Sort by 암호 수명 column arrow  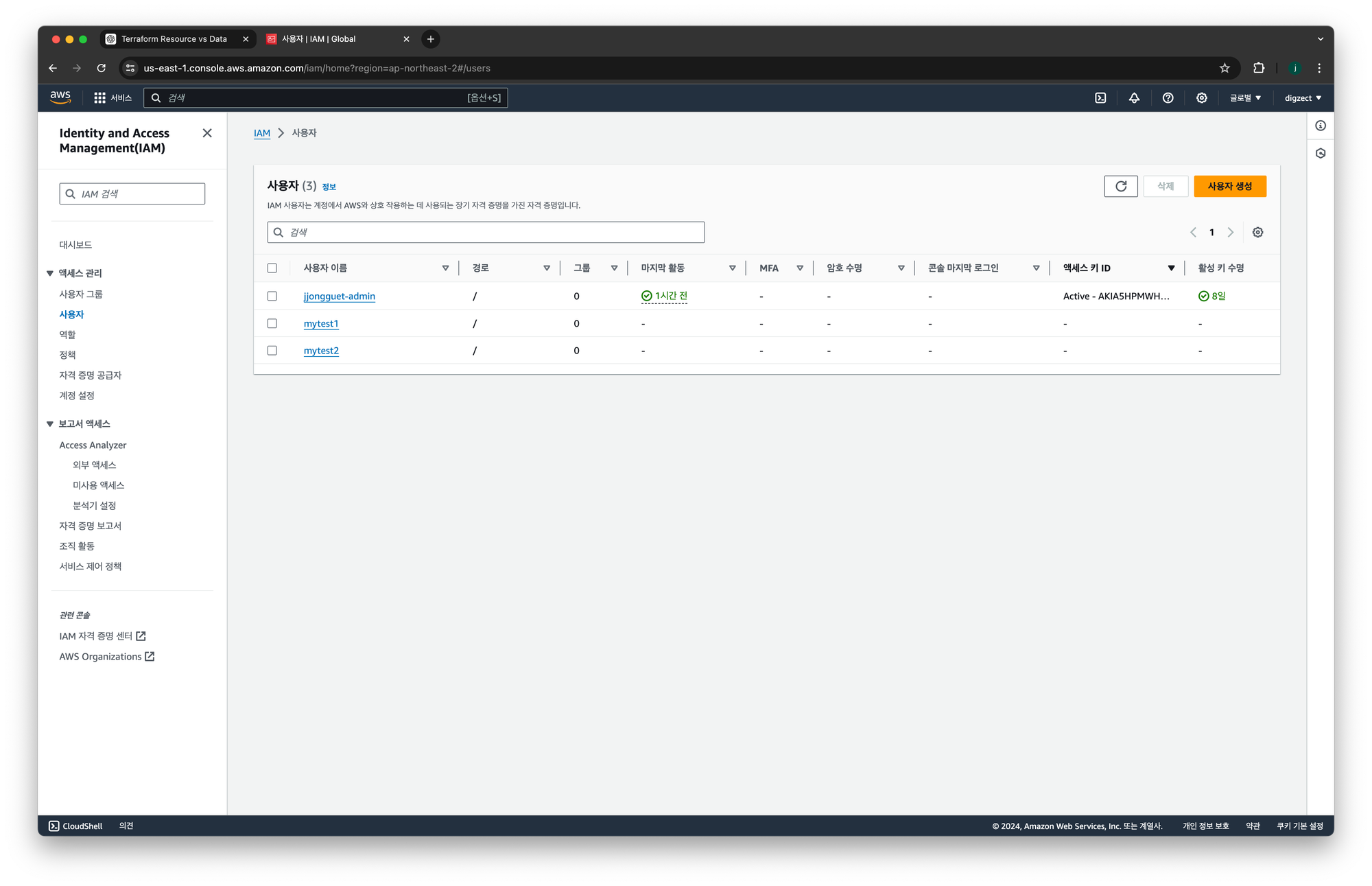click(901, 268)
